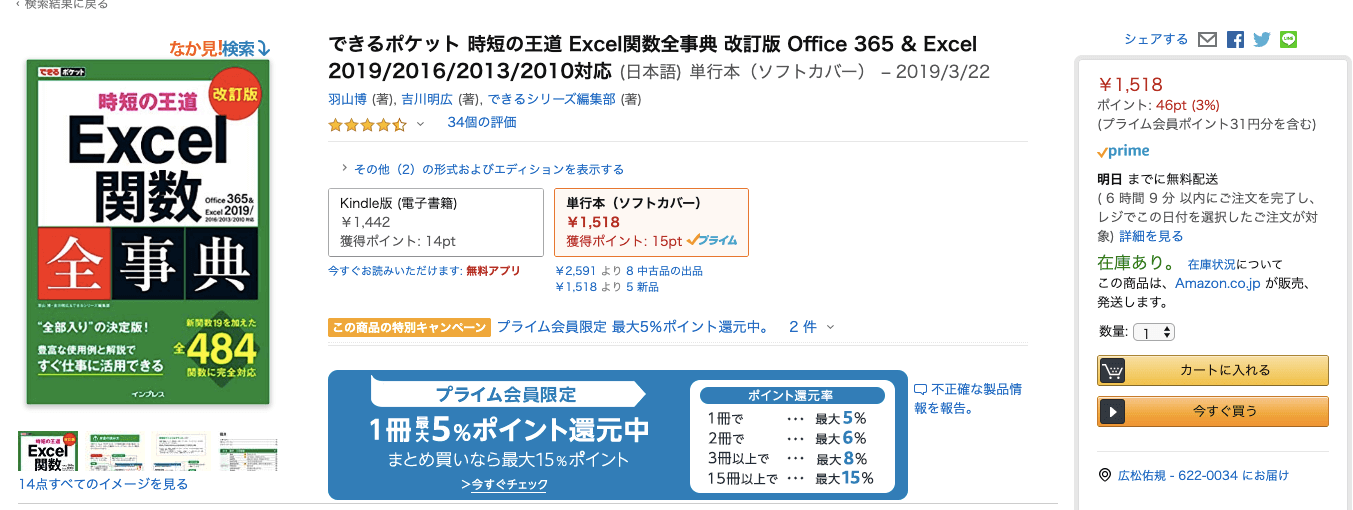Click the 不正確な製品情報を報告 speech bubble icon
This screenshot has height=510, width=1353.
click(921, 389)
